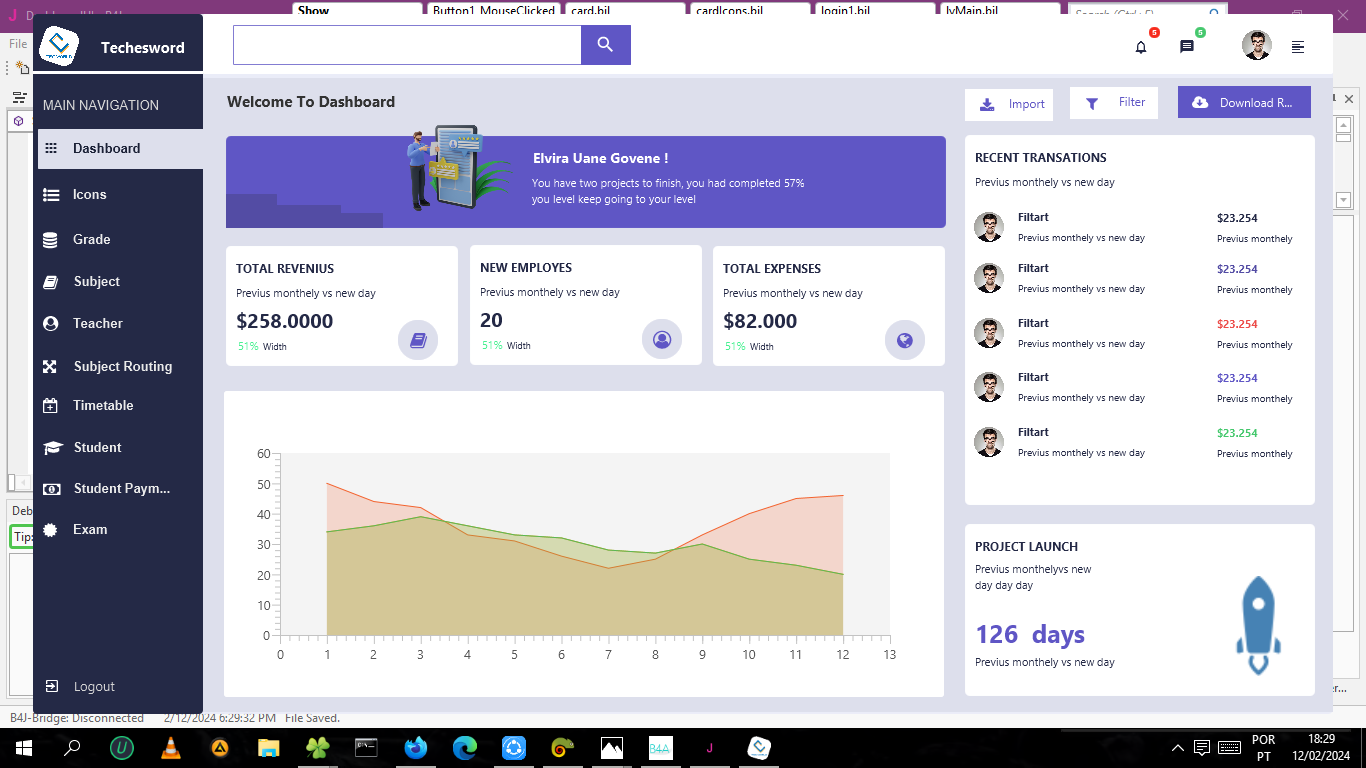Click the "126 days" text
The width and height of the screenshot is (1366, 768).
coord(1030,634)
